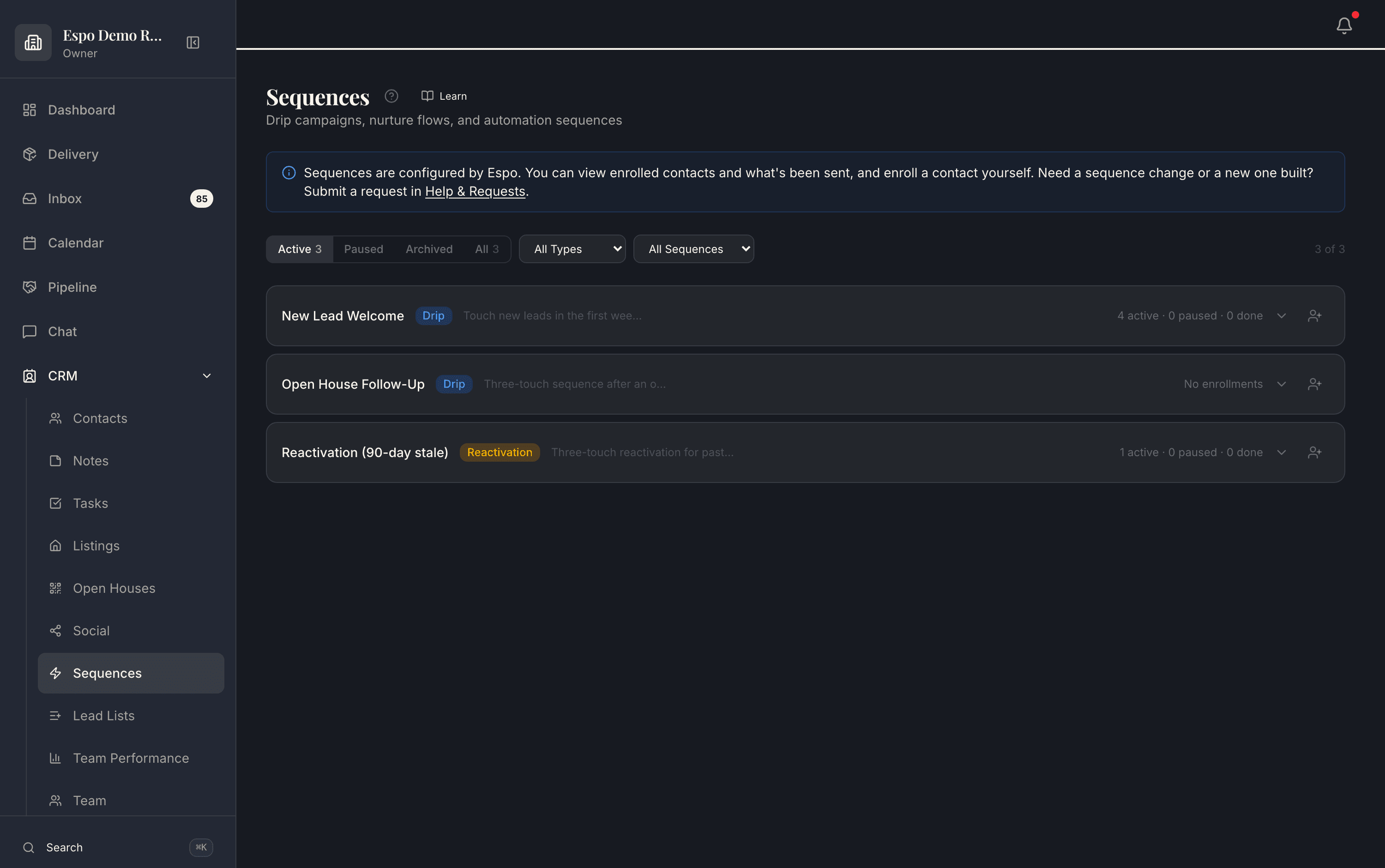This screenshot has height=868, width=1385.
Task: Open the All Sequences dropdown
Action: [x=693, y=249]
